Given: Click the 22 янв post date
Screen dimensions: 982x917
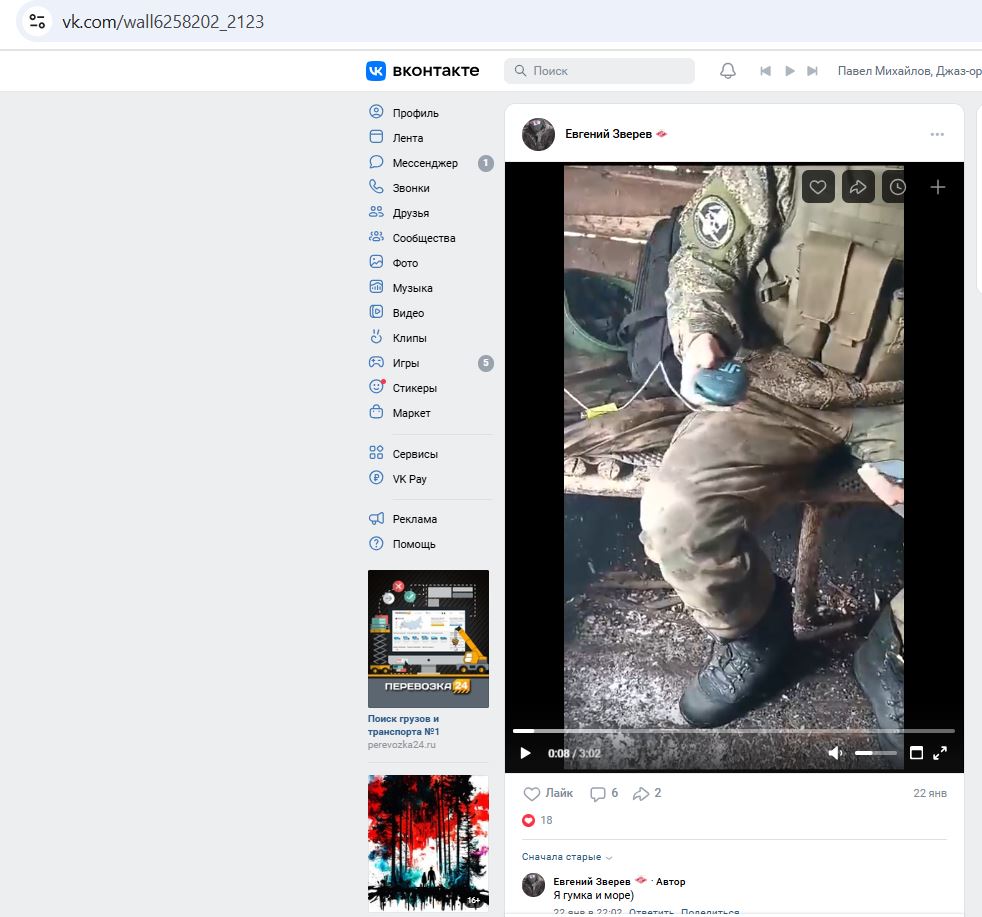Looking at the screenshot, I should tap(929, 794).
